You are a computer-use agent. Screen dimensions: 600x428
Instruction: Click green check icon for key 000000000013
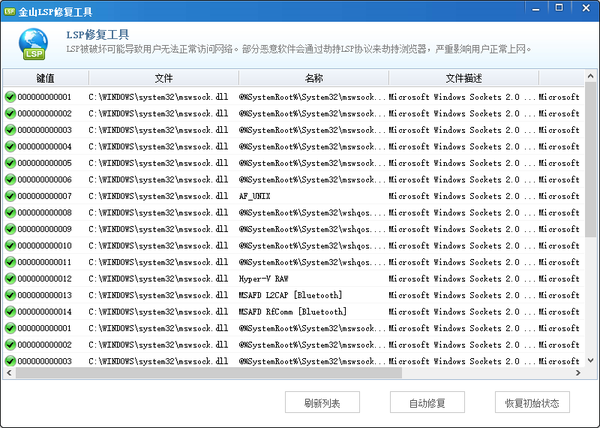click(10, 295)
